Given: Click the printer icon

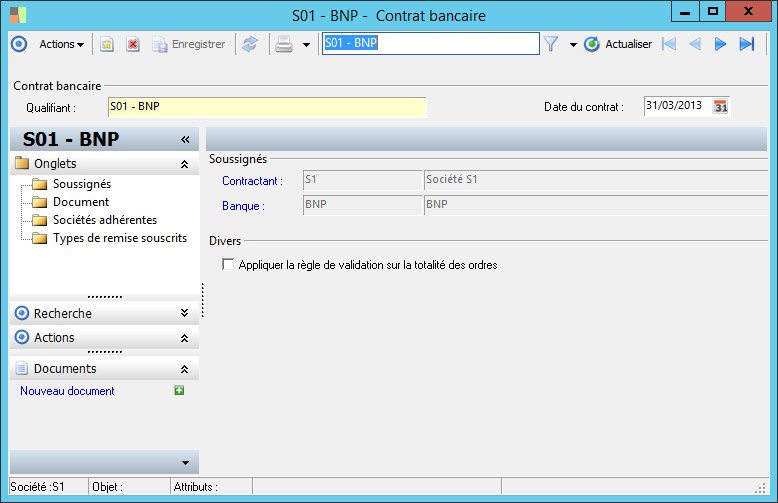Looking at the screenshot, I should tap(284, 44).
